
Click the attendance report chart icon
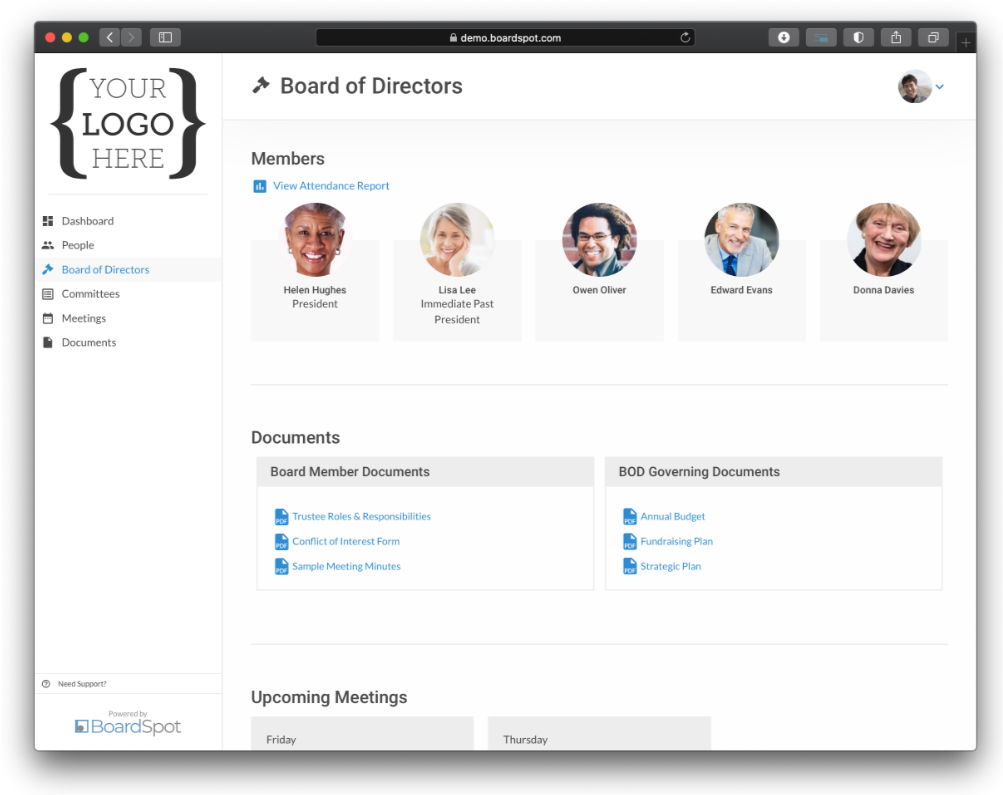tap(260, 186)
